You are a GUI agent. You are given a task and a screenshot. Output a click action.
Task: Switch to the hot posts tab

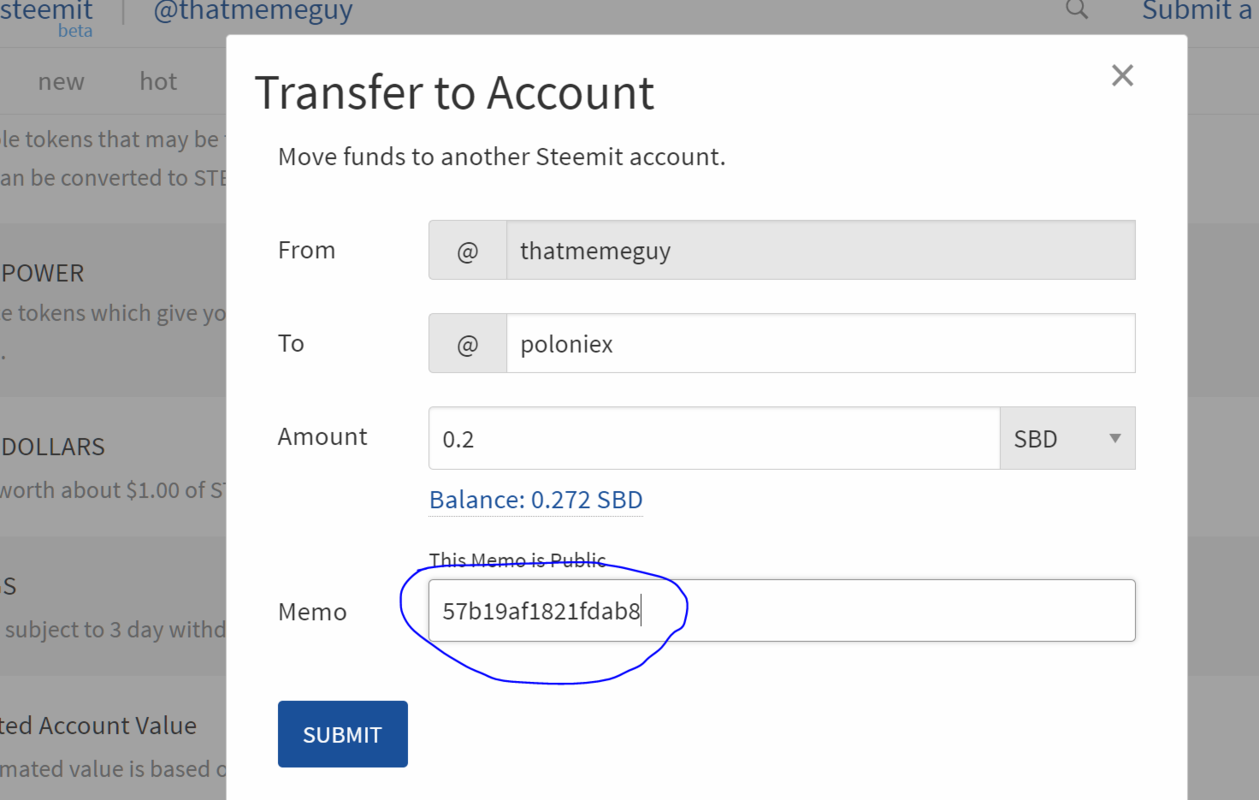pos(158,81)
